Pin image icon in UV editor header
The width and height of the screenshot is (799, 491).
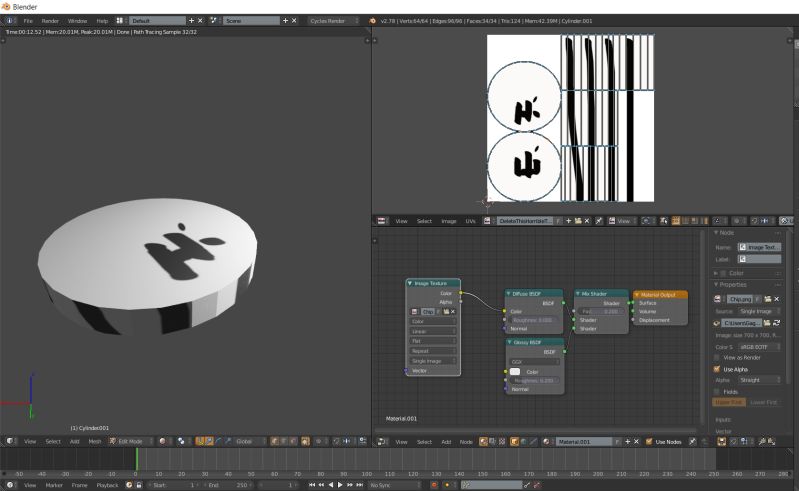599,221
